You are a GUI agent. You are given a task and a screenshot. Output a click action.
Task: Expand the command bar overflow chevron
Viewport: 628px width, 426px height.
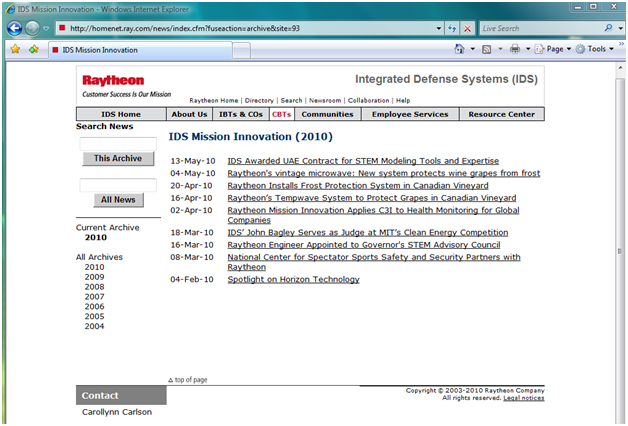pyautogui.click(x=621, y=43)
